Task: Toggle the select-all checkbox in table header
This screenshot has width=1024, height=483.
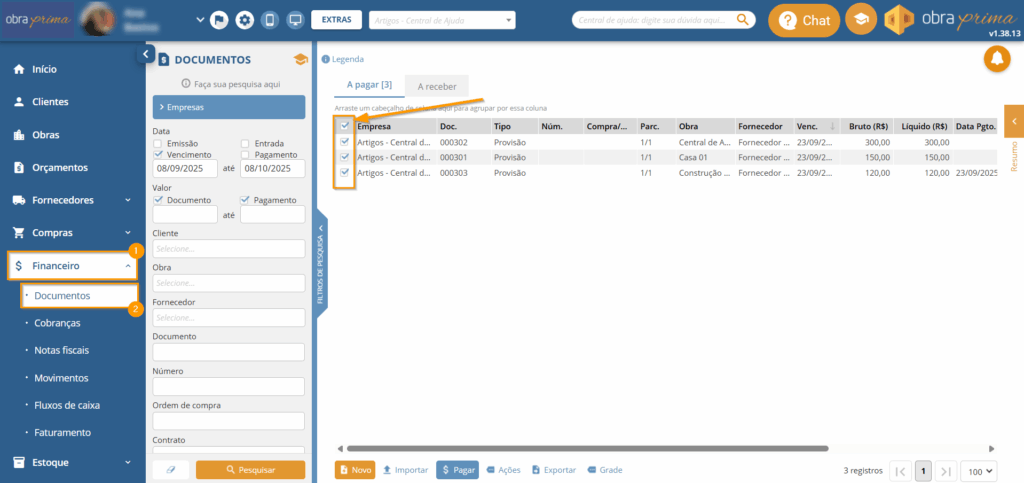Action: pos(345,126)
